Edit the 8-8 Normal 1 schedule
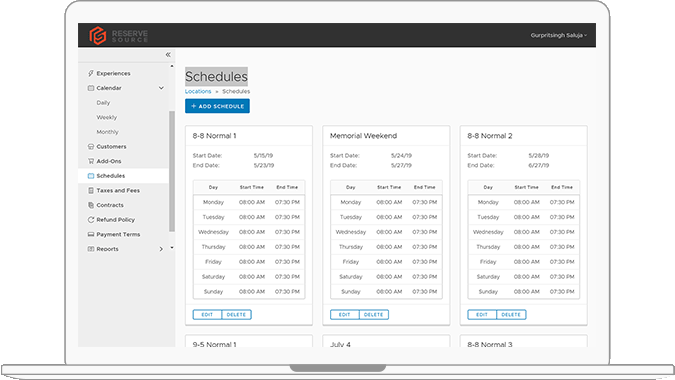 [207, 315]
